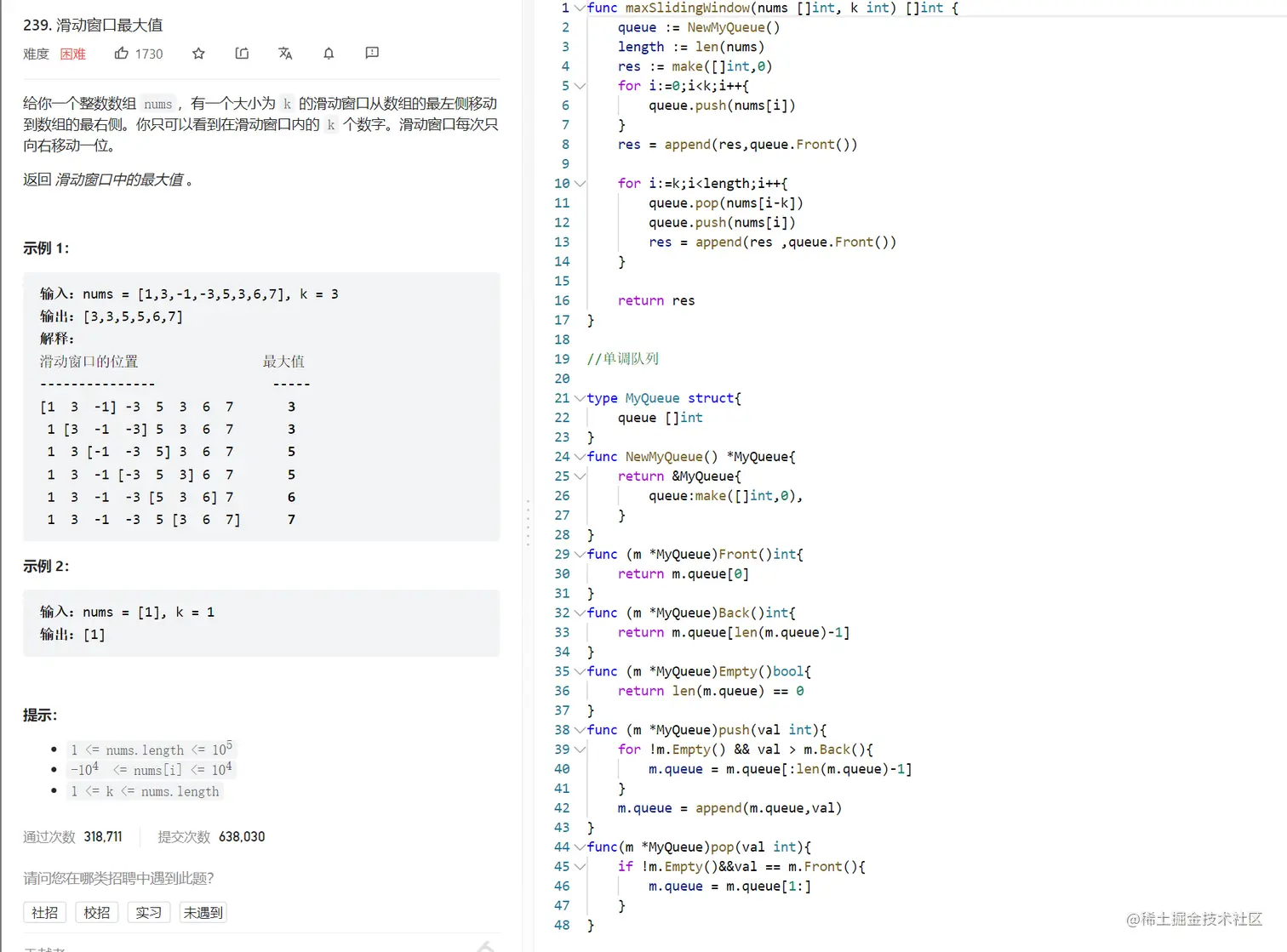Viewport: 1287px width, 952px height.
Task: Click the code line m.queue = m.queue[1:]
Action: click(729, 886)
